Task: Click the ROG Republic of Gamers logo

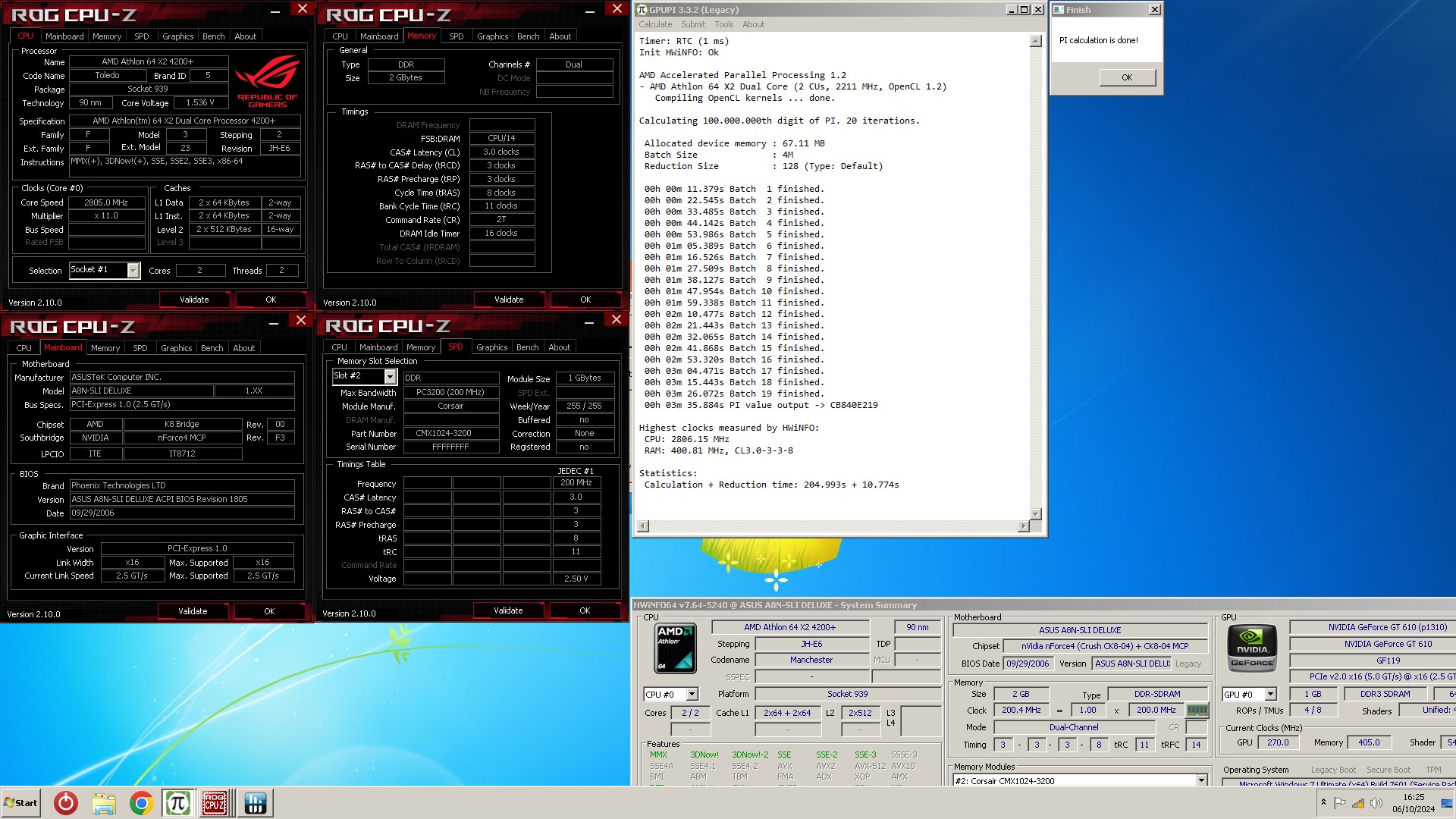Action: [267, 81]
